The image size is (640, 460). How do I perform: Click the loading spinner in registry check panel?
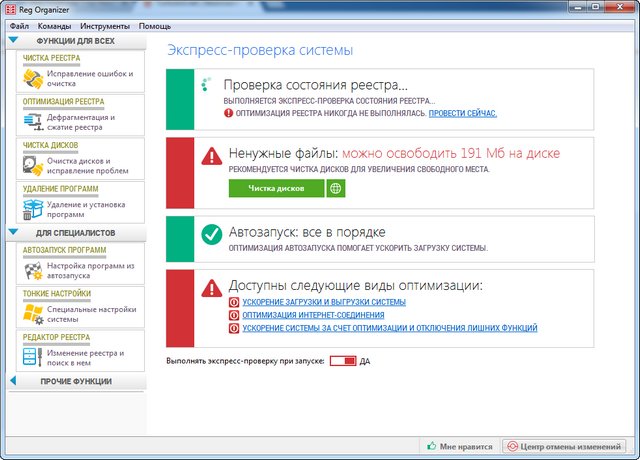tap(206, 84)
